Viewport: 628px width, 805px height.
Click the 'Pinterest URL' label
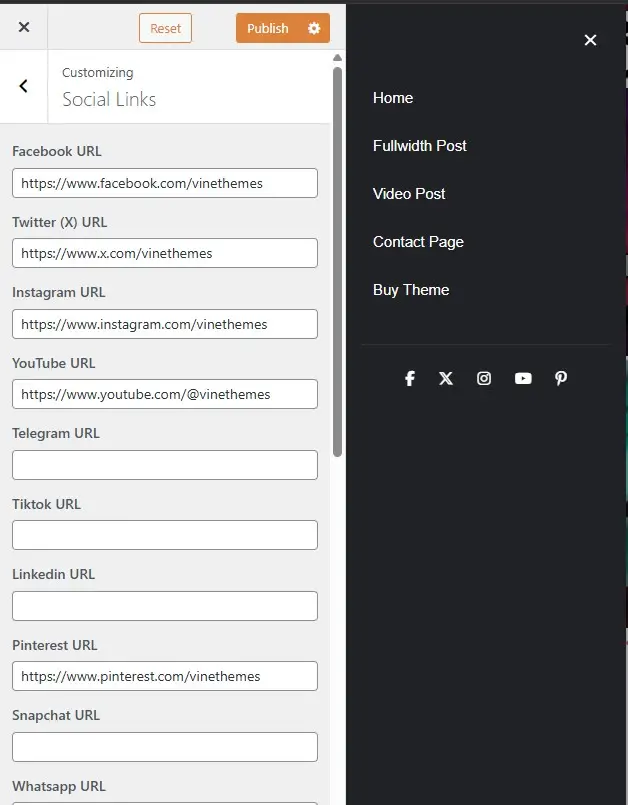coord(54,645)
